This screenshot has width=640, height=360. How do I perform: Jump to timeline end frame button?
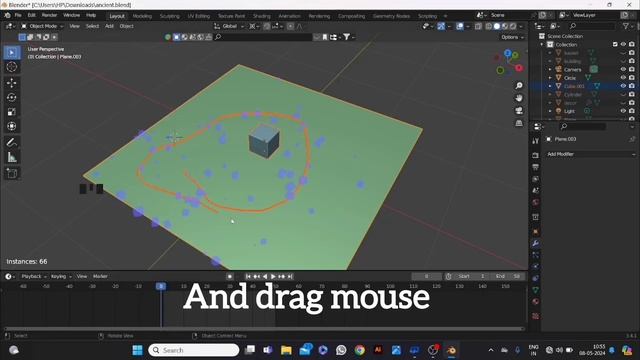point(290,276)
